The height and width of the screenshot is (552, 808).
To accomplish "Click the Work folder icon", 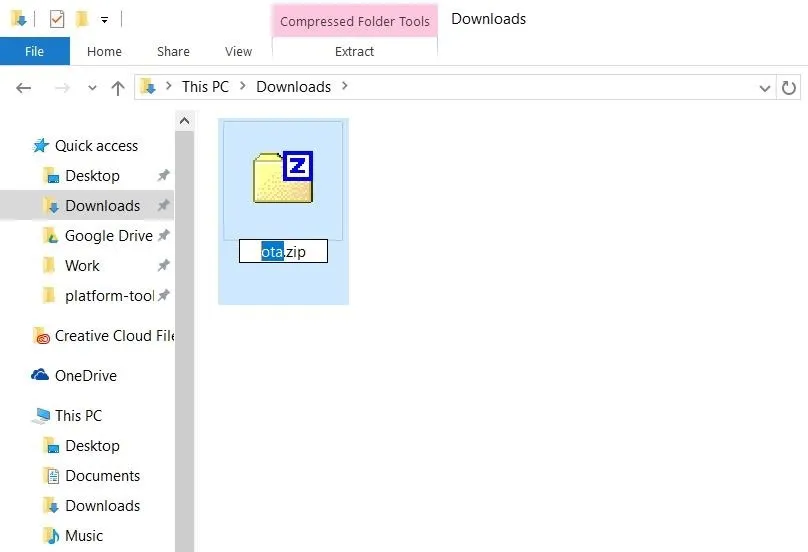I will pyautogui.click(x=49, y=265).
